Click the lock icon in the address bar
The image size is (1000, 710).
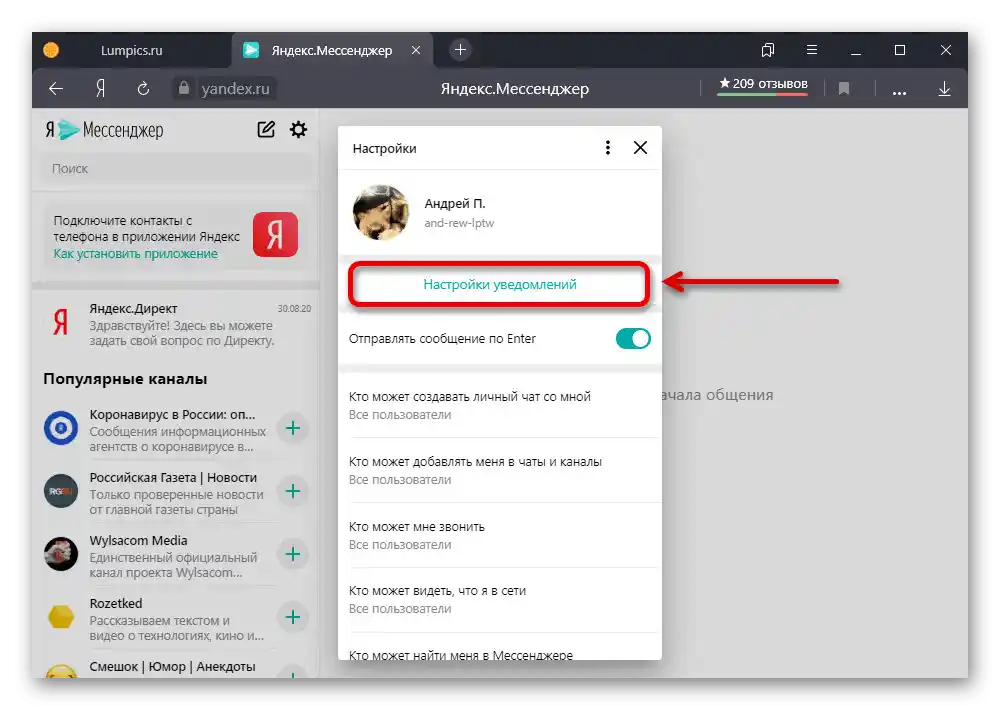tap(185, 88)
